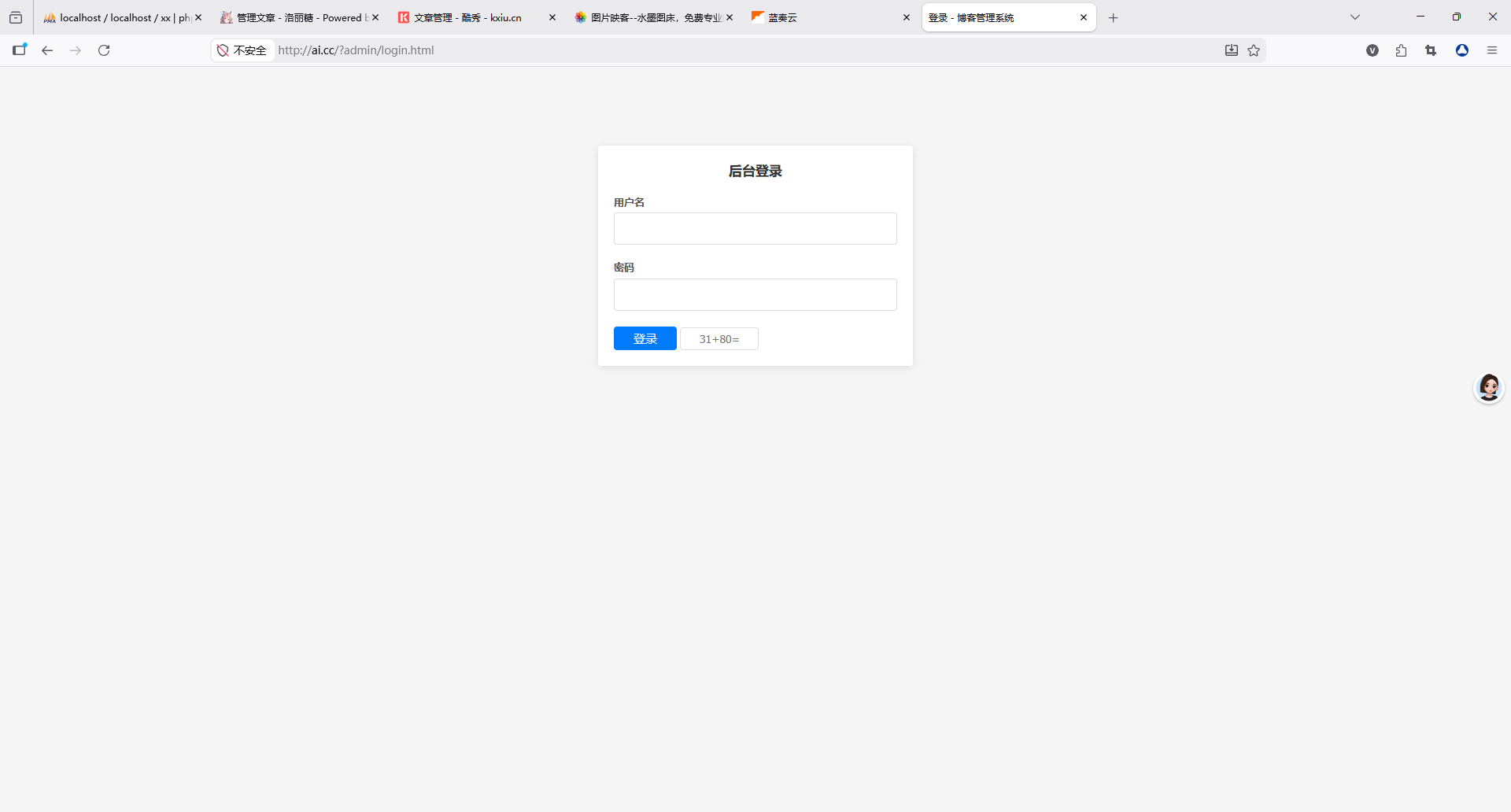This screenshot has width=1511, height=812.
Task: Expand the tab list dropdown chevron
Action: point(1355,17)
